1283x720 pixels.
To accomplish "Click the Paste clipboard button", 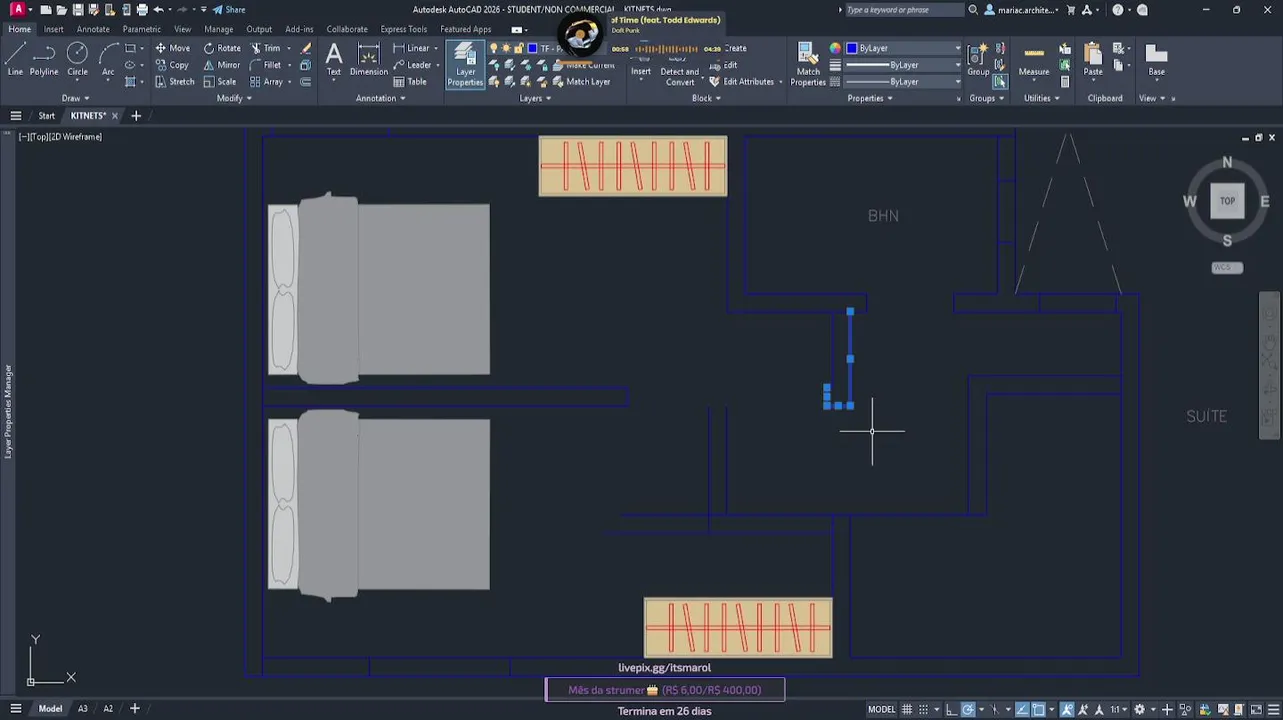I will tap(1093, 60).
